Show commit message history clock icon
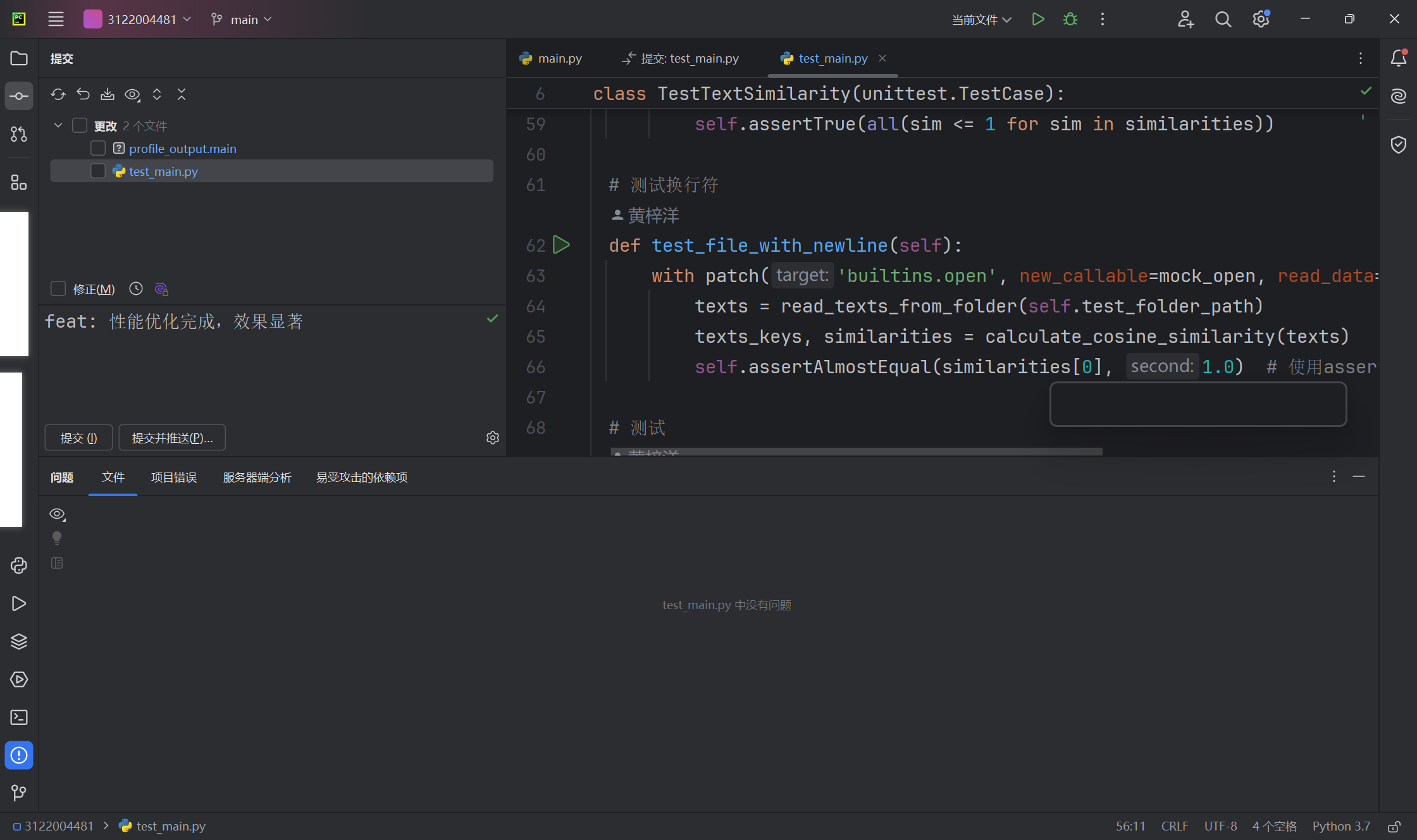1417x840 pixels. point(136,289)
